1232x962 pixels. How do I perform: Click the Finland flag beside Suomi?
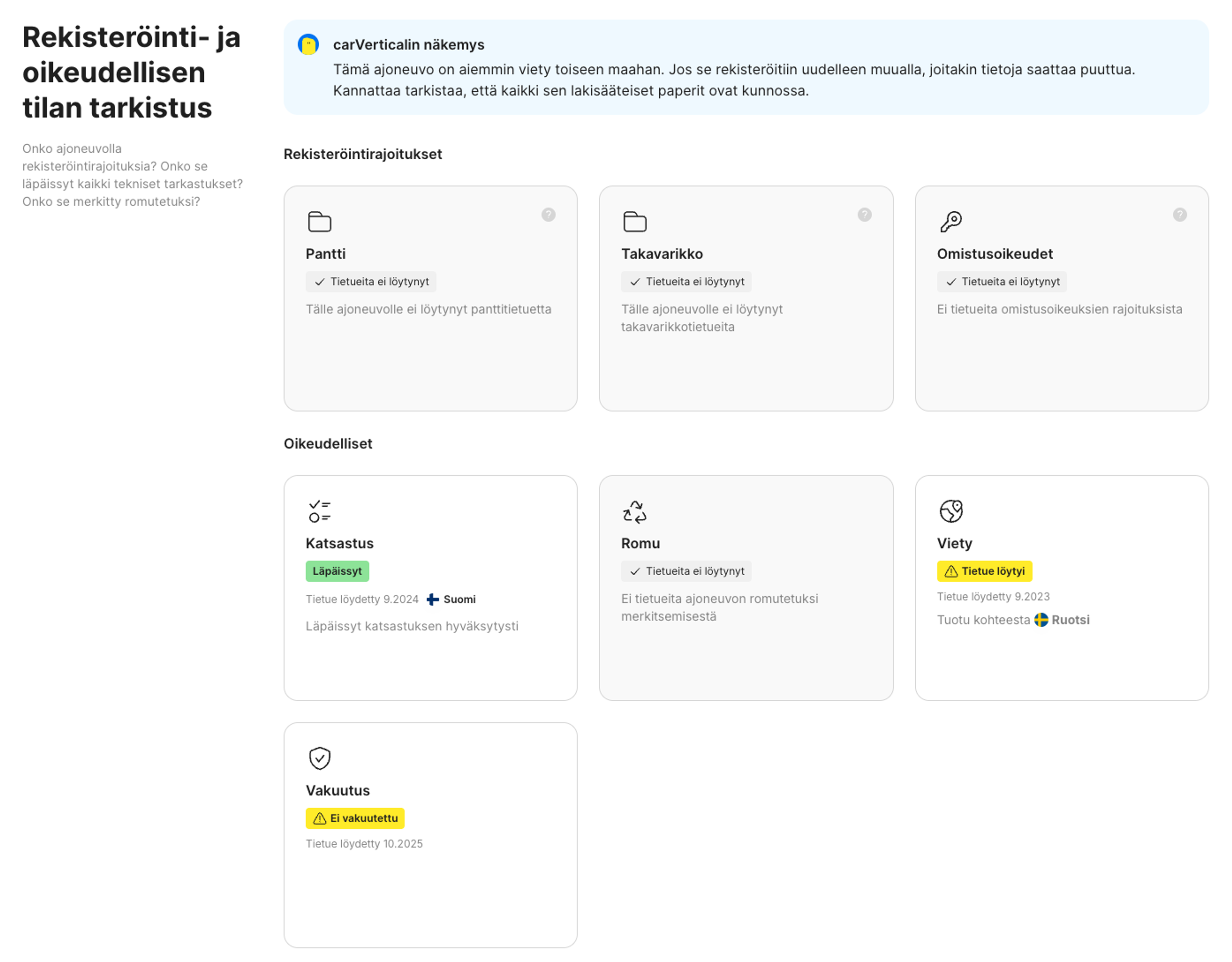pyautogui.click(x=432, y=599)
